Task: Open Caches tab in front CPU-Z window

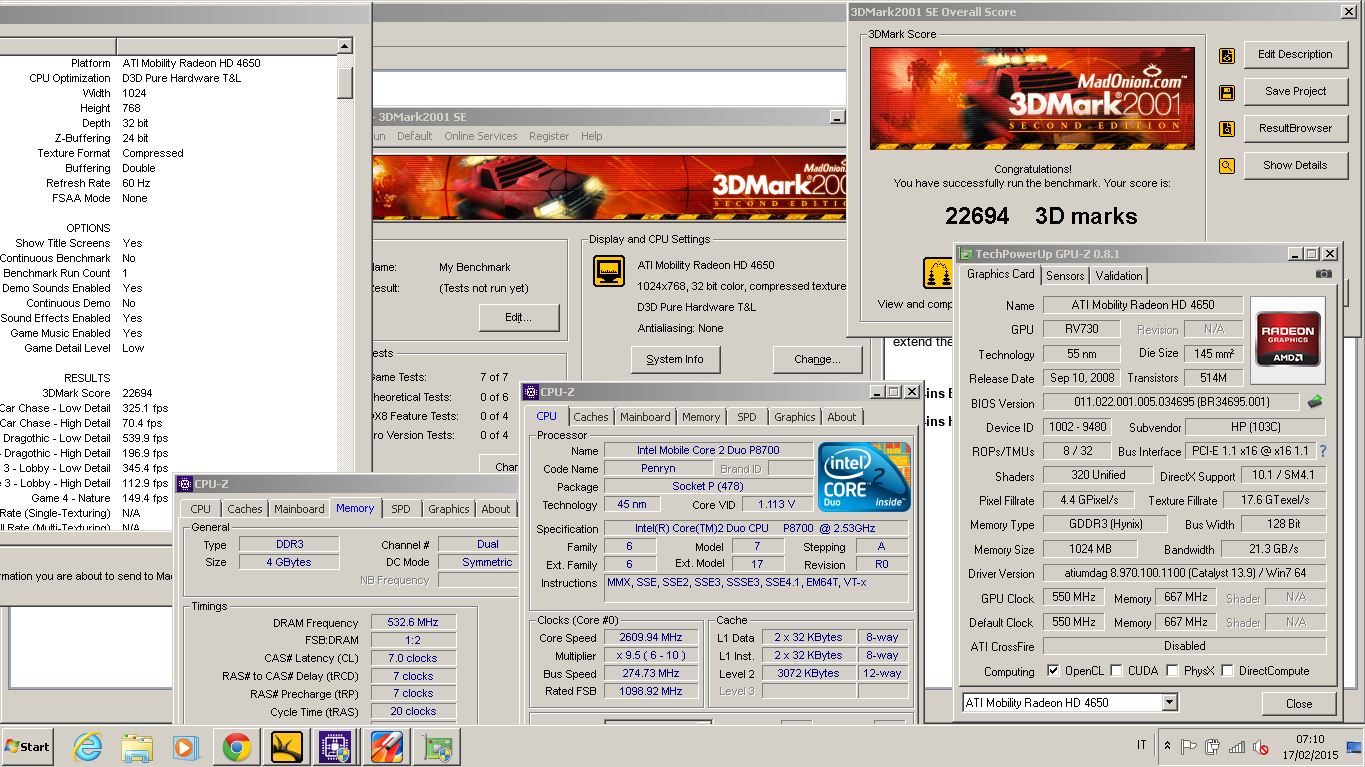Action: tap(591, 417)
